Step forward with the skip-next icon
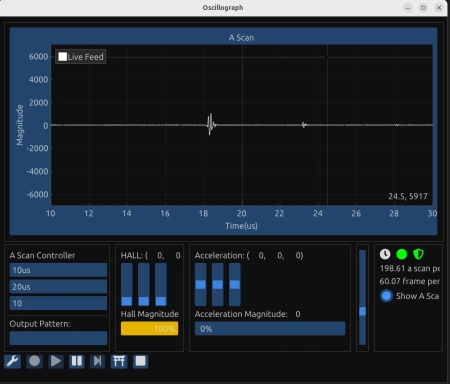Screen dimensions: 450x384 [x=98, y=361]
